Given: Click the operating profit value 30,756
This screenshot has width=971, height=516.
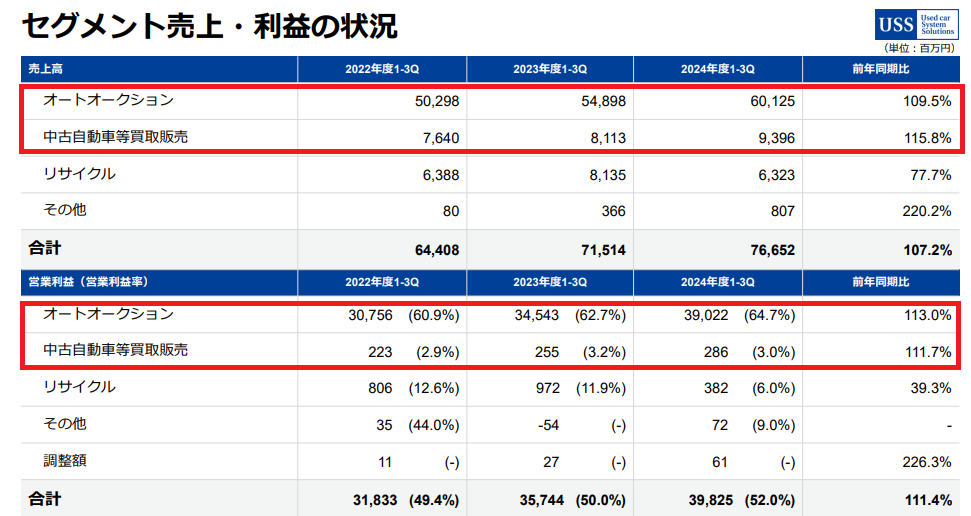Looking at the screenshot, I should [x=370, y=315].
